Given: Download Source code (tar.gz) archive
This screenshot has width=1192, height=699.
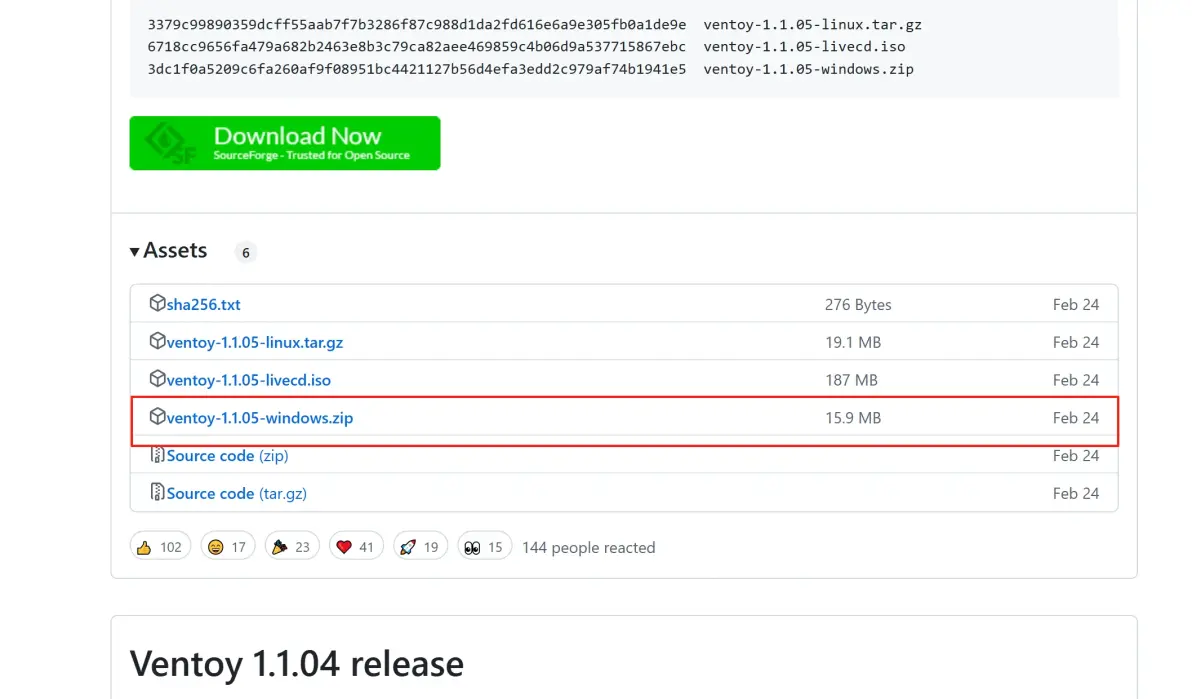Looking at the screenshot, I should coord(236,494).
